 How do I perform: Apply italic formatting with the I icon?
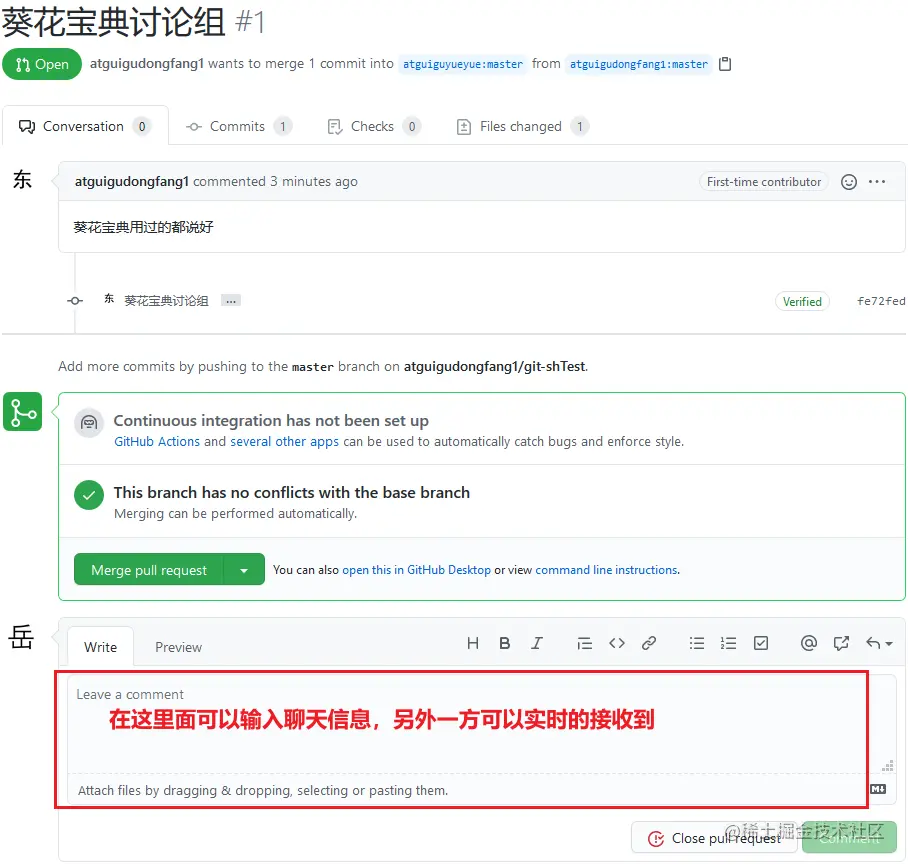point(537,643)
